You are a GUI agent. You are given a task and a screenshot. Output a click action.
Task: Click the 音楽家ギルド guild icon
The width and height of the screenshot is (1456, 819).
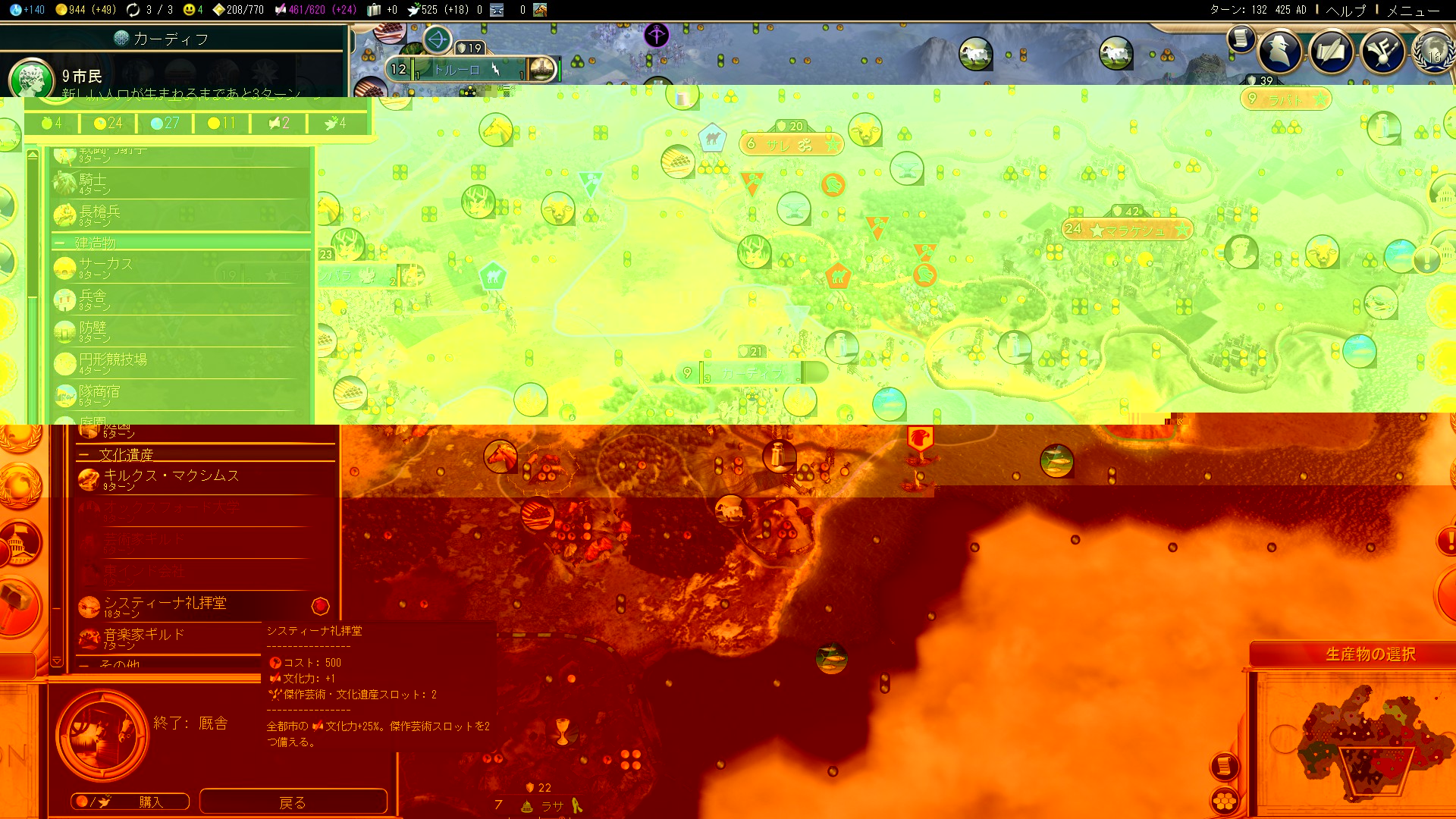coord(89,639)
